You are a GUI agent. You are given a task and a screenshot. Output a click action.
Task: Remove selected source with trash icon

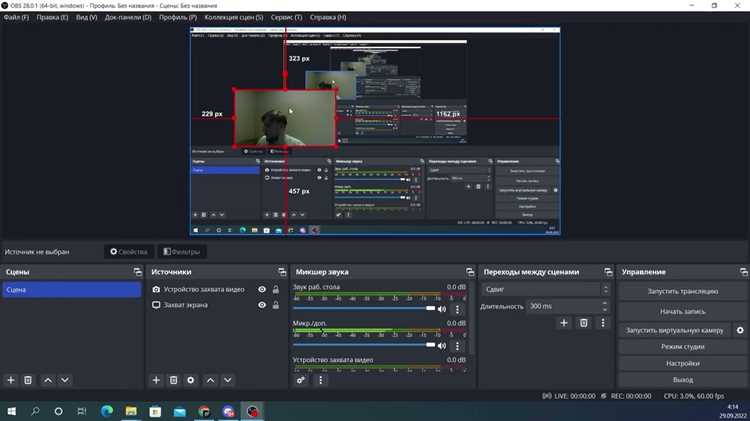(x=173, y=380)
